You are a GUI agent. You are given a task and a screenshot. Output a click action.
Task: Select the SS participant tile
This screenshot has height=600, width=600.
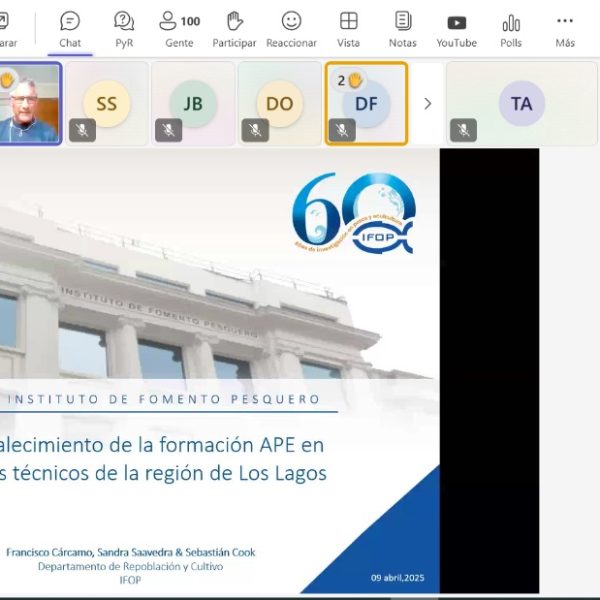107,104
